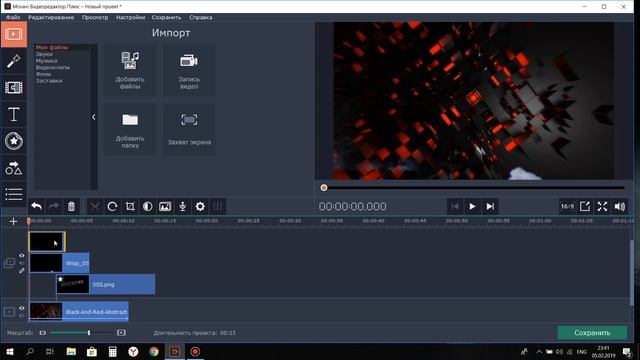
Task: Open the Color adjustments tool
Action: click(147, 207)
